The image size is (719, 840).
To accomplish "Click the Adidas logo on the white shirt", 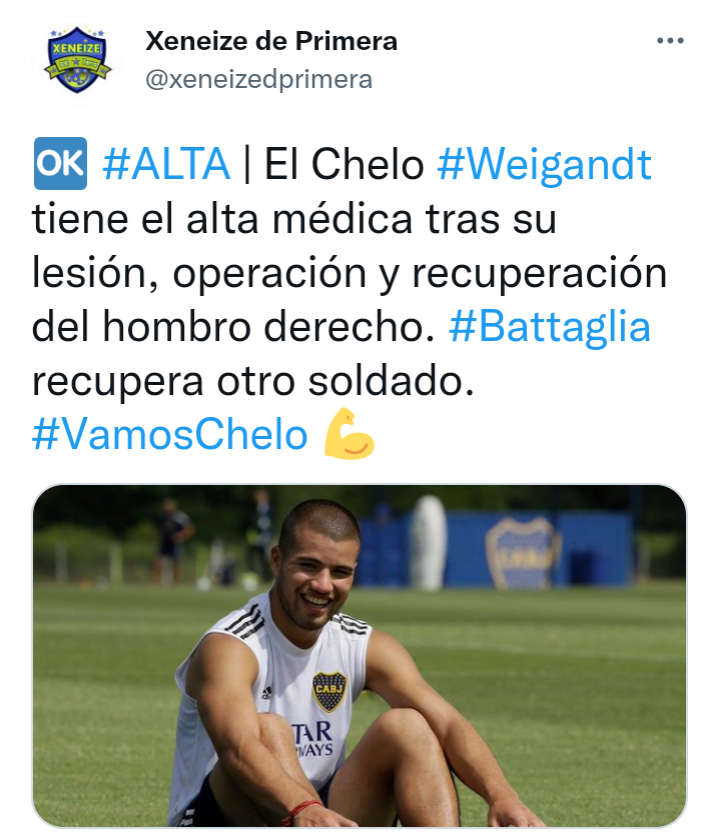I will (266, 694).
